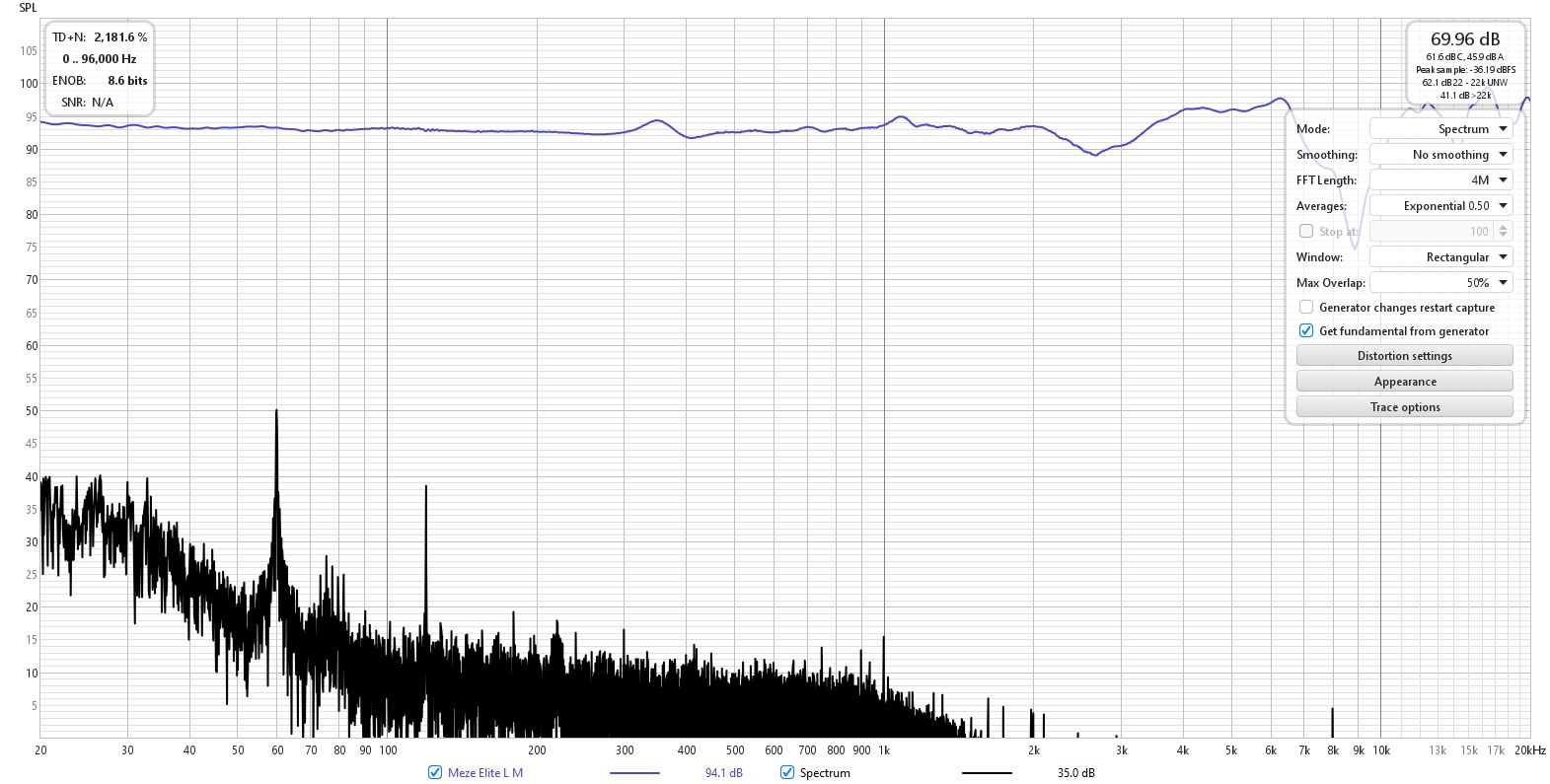The width and height of the screenshot is (1550, 784).
Task: Click the SPL axis label
Action: (28, 8)
